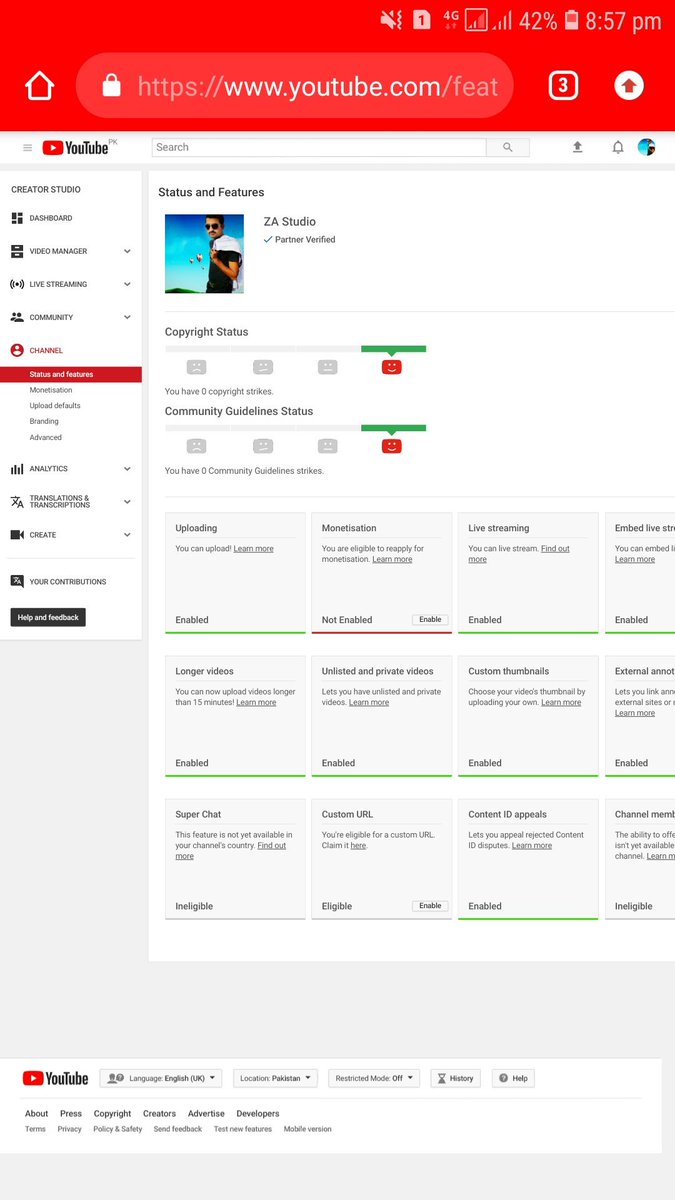
Task: Expand the Create section
Action: (x=127, y=535)
